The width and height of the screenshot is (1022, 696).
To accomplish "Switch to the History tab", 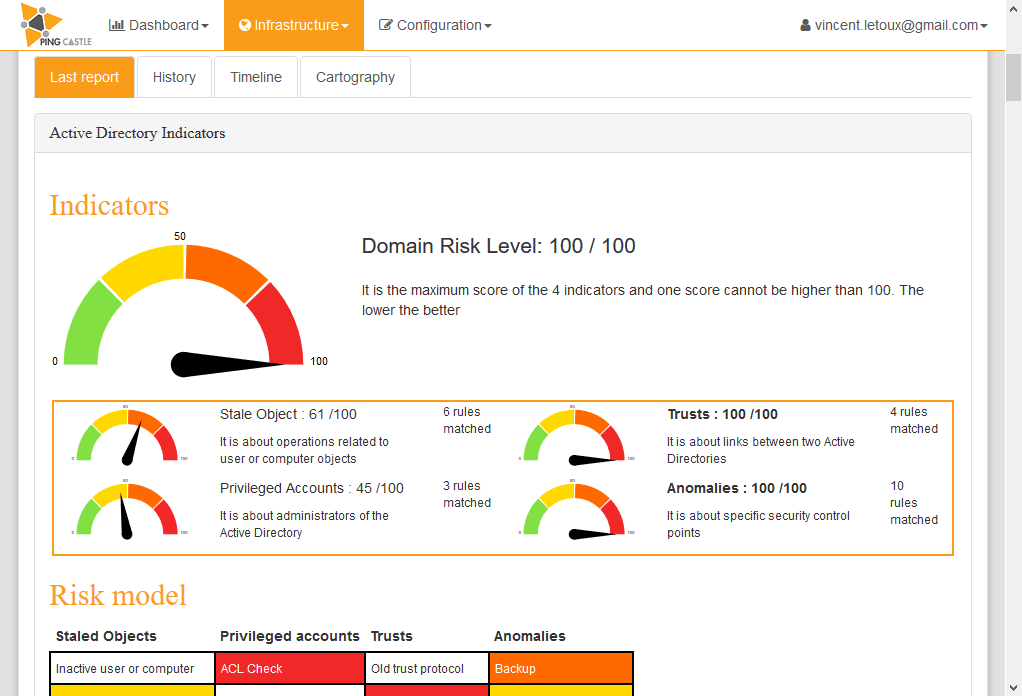I will (x=174, y=76).
